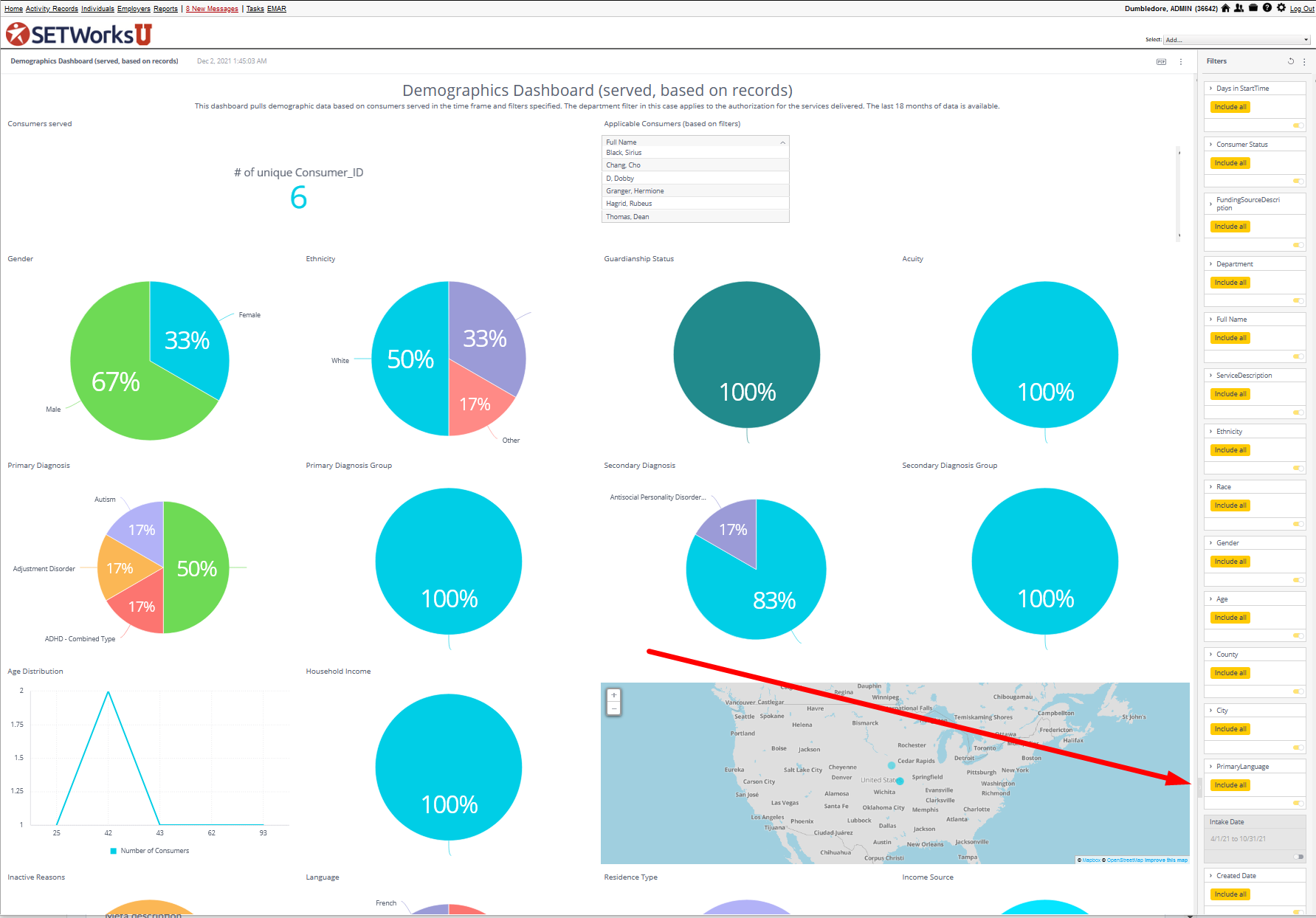Open the Select Add... dropdown
Viewport: 1316px width, 918px height.
coord(1237,40)
